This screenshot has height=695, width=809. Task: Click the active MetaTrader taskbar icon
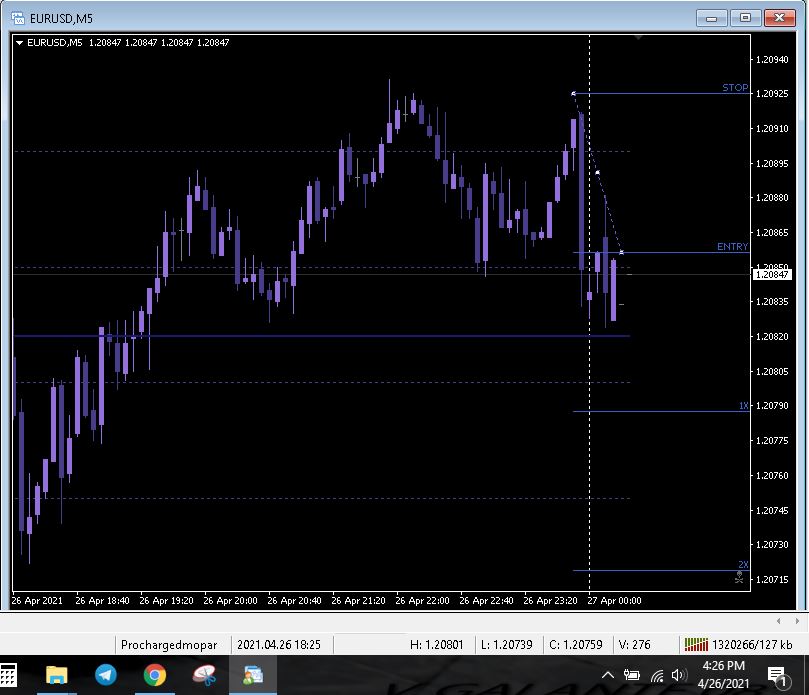point(253,675)
